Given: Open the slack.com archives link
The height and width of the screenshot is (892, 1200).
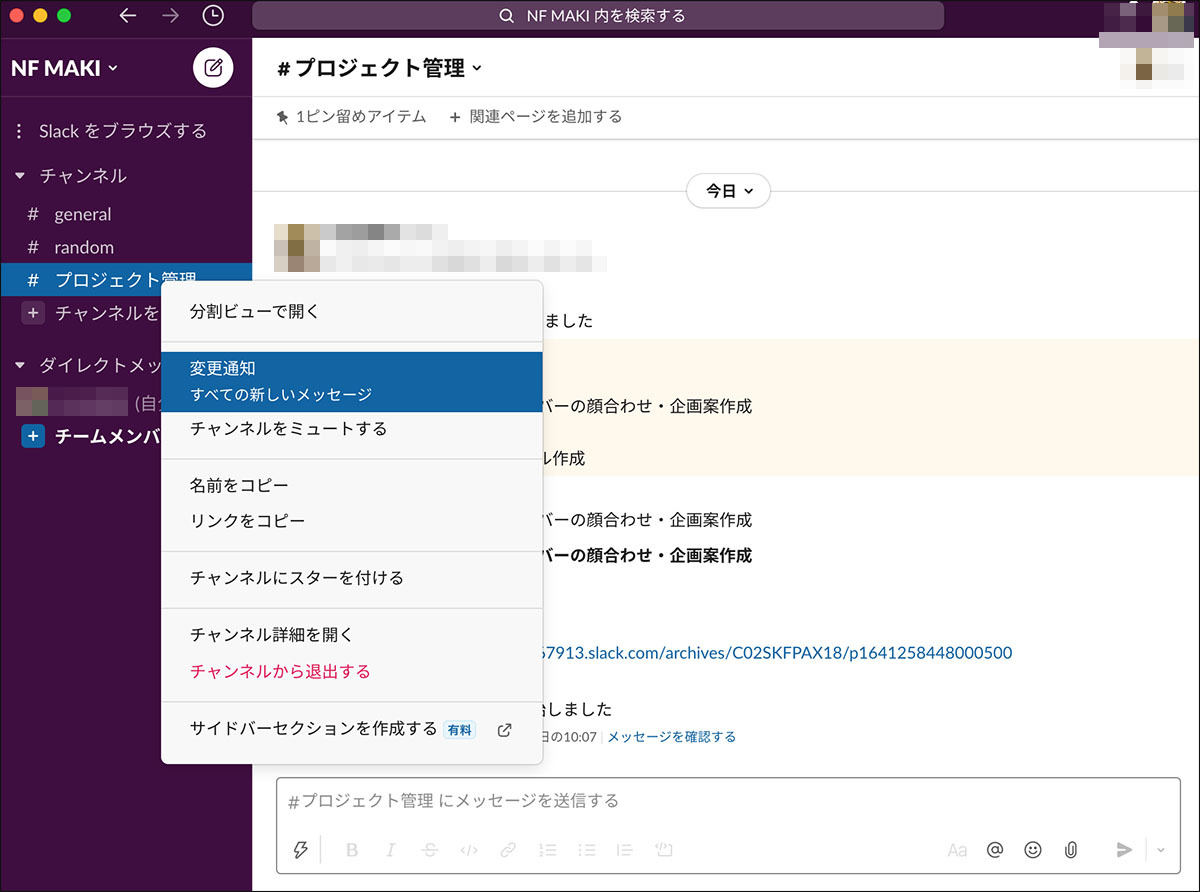Looking at the screenshot, I should 777,653.
